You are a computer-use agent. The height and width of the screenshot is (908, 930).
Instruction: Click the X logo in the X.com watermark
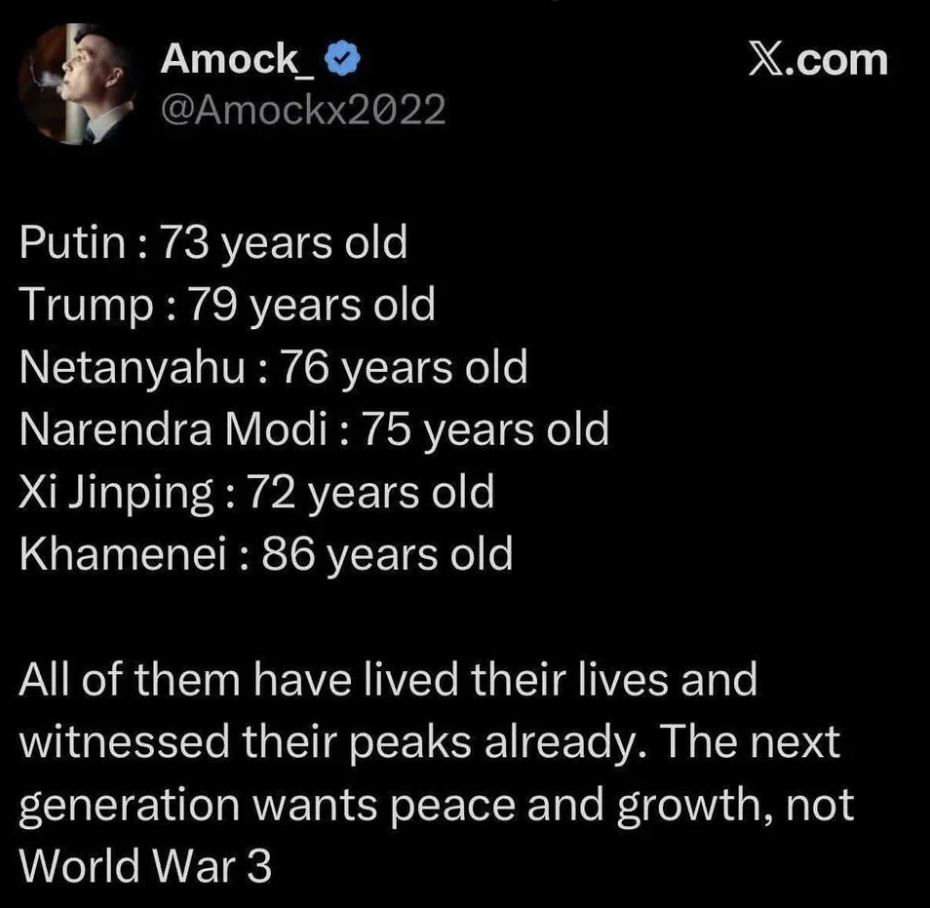pos(768,60)
